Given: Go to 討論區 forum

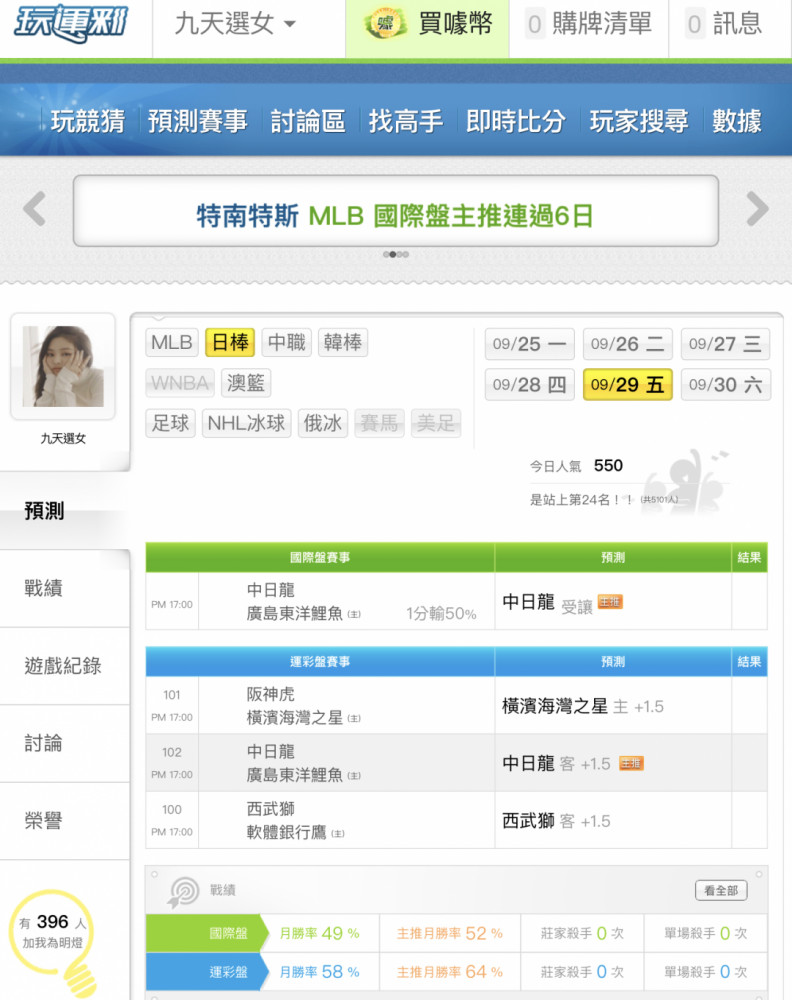Looking at the screenshot, I should tap(308, 121).
